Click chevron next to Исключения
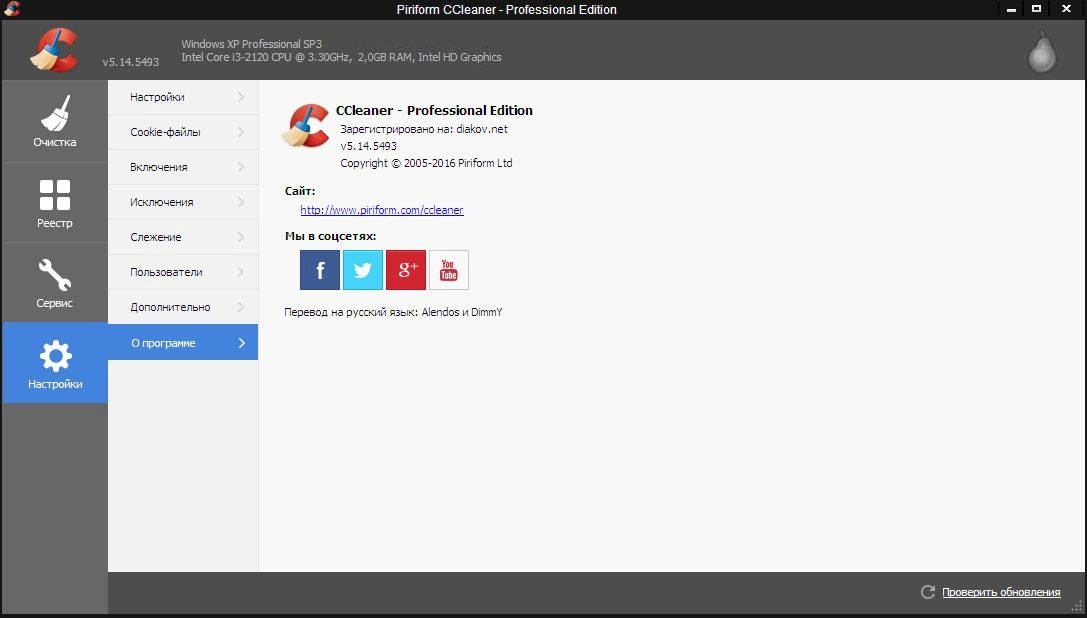 pyautogui.click(x=241, y=202)
